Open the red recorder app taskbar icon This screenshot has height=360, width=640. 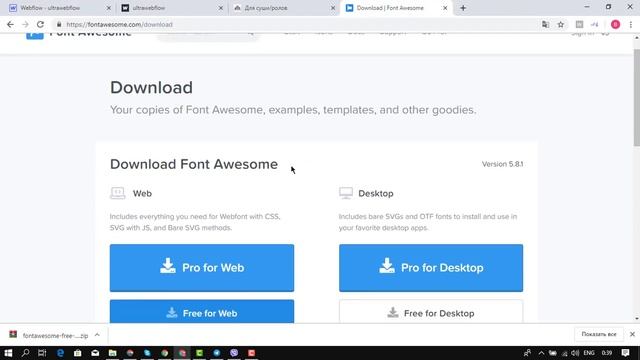click(251, 353)
